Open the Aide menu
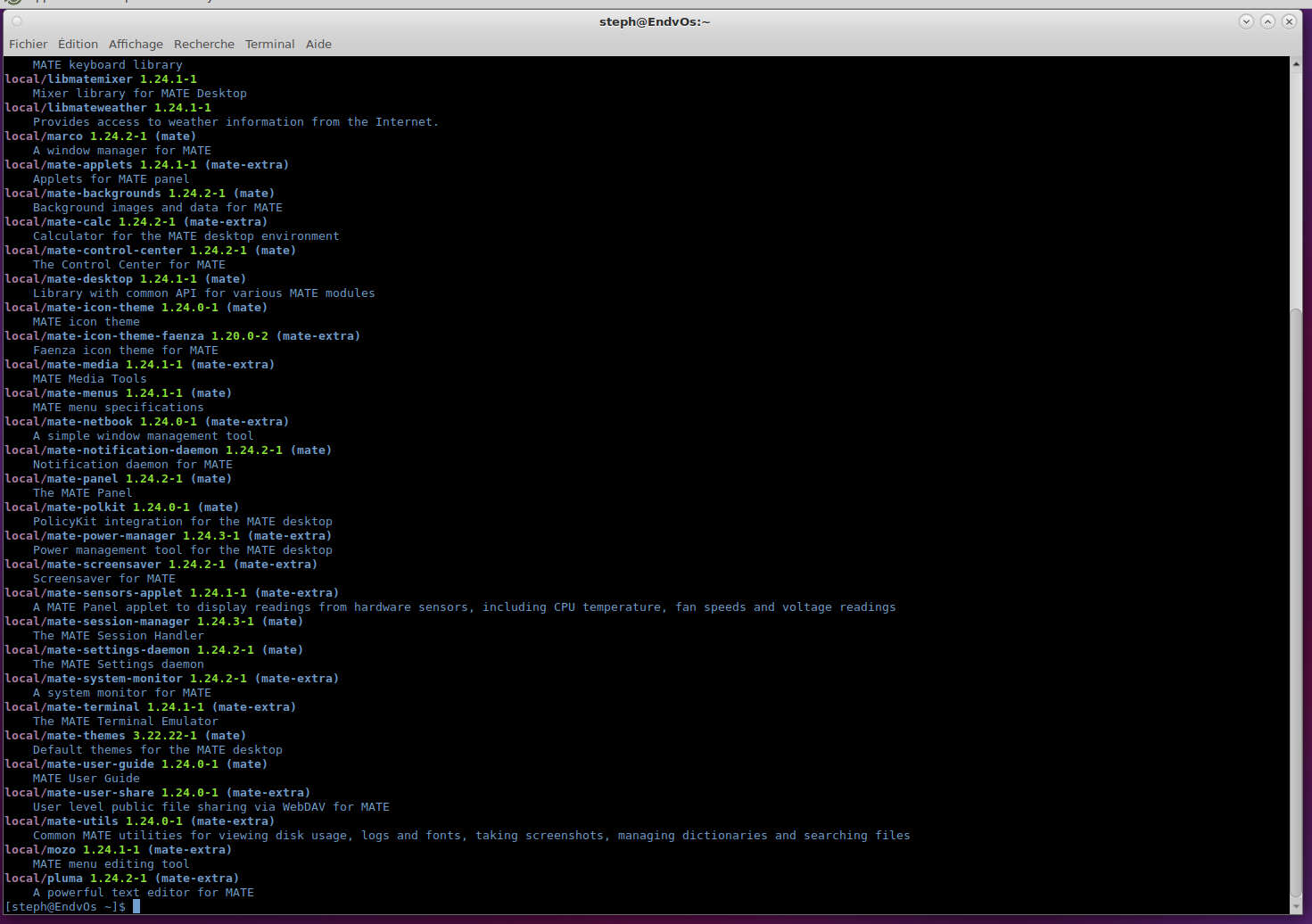The height and width of the screenshot is (924, 1312). 318,44
